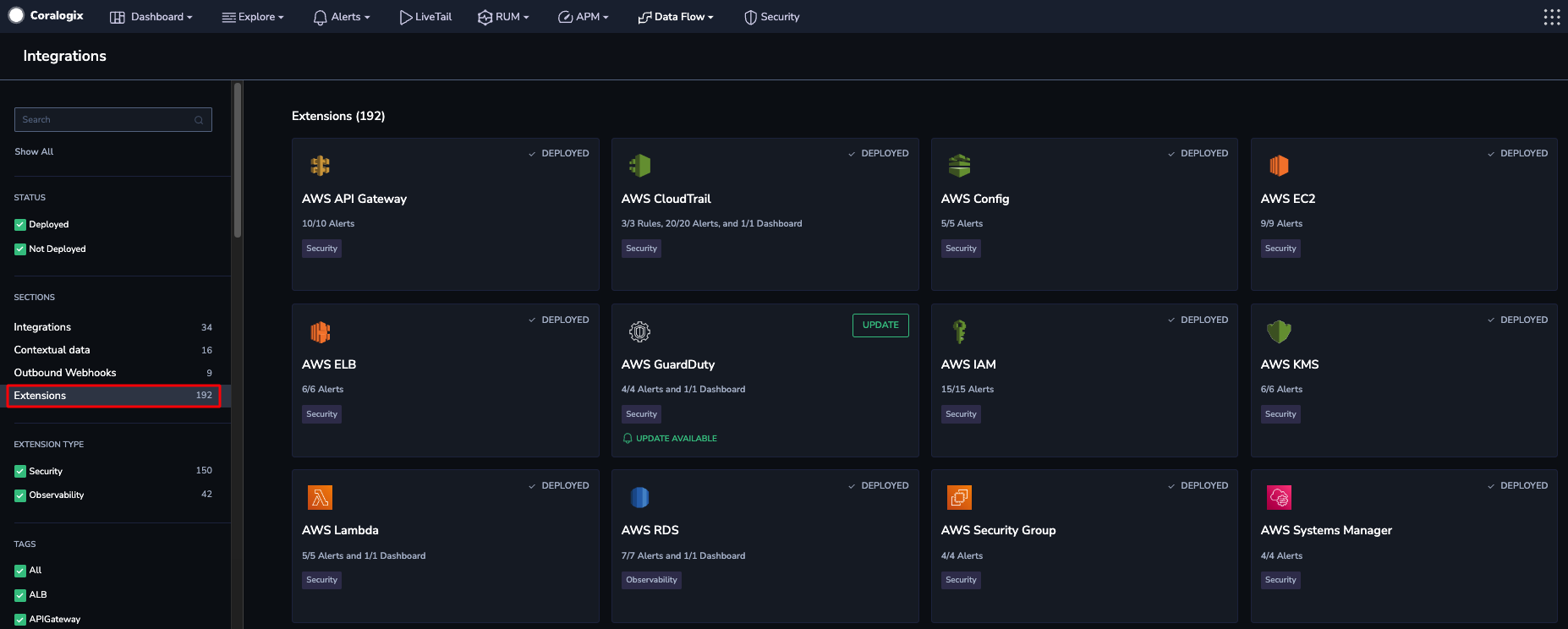Image resolution: width=1568 pixels, height=629 pixels.
Task: Click the Explore list icon in navbar
Action: coord(228,17)
